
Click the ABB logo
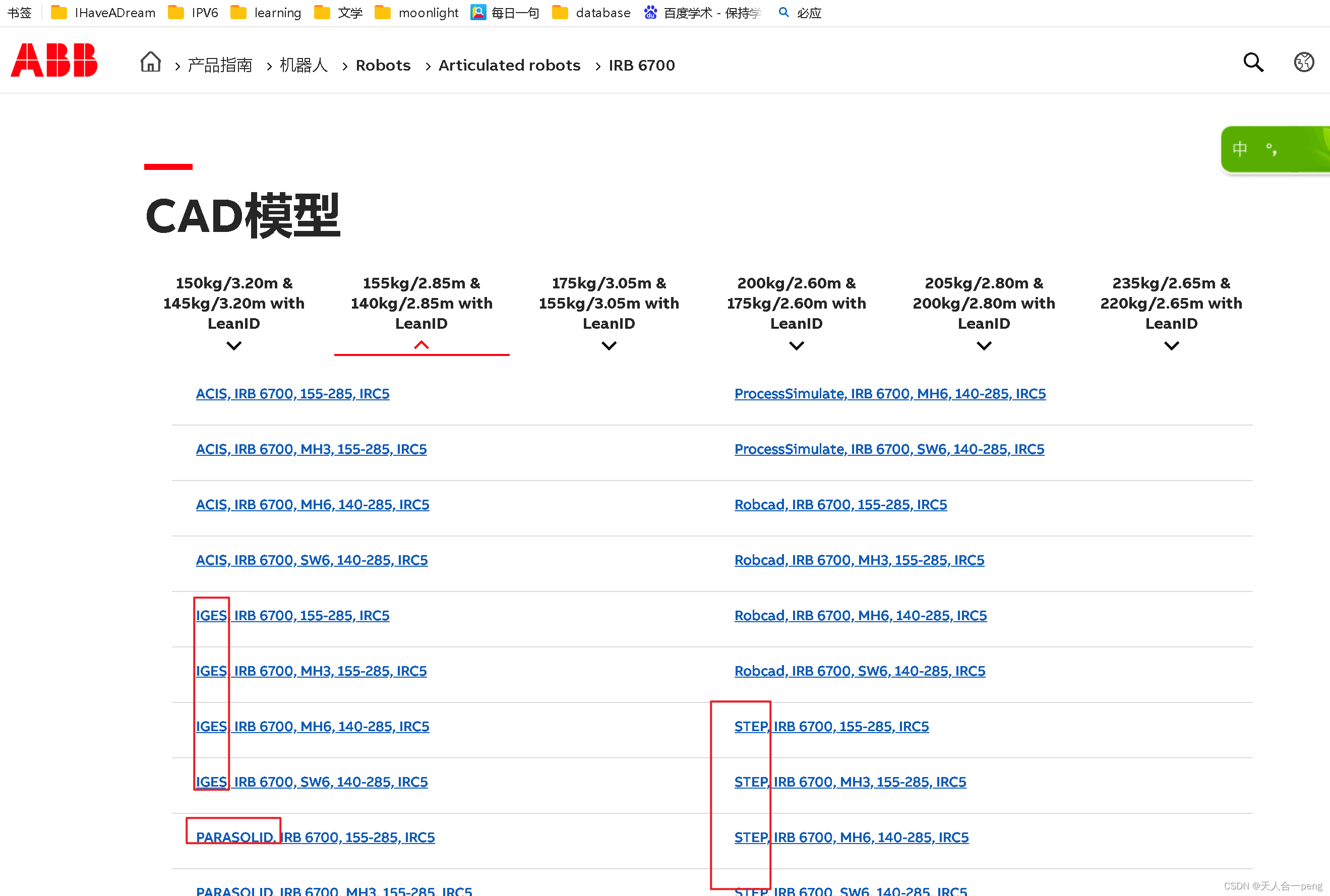click(x=54, y=61)
